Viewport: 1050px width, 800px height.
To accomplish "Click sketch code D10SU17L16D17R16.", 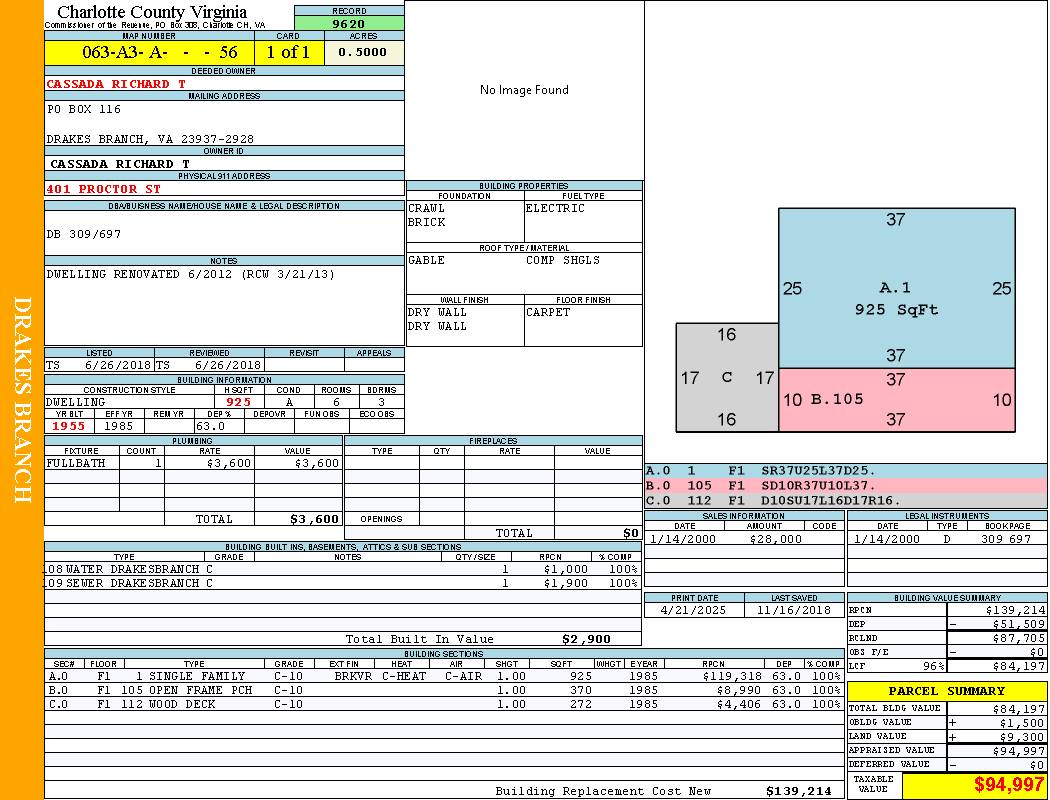I will (x=831, y=500).
